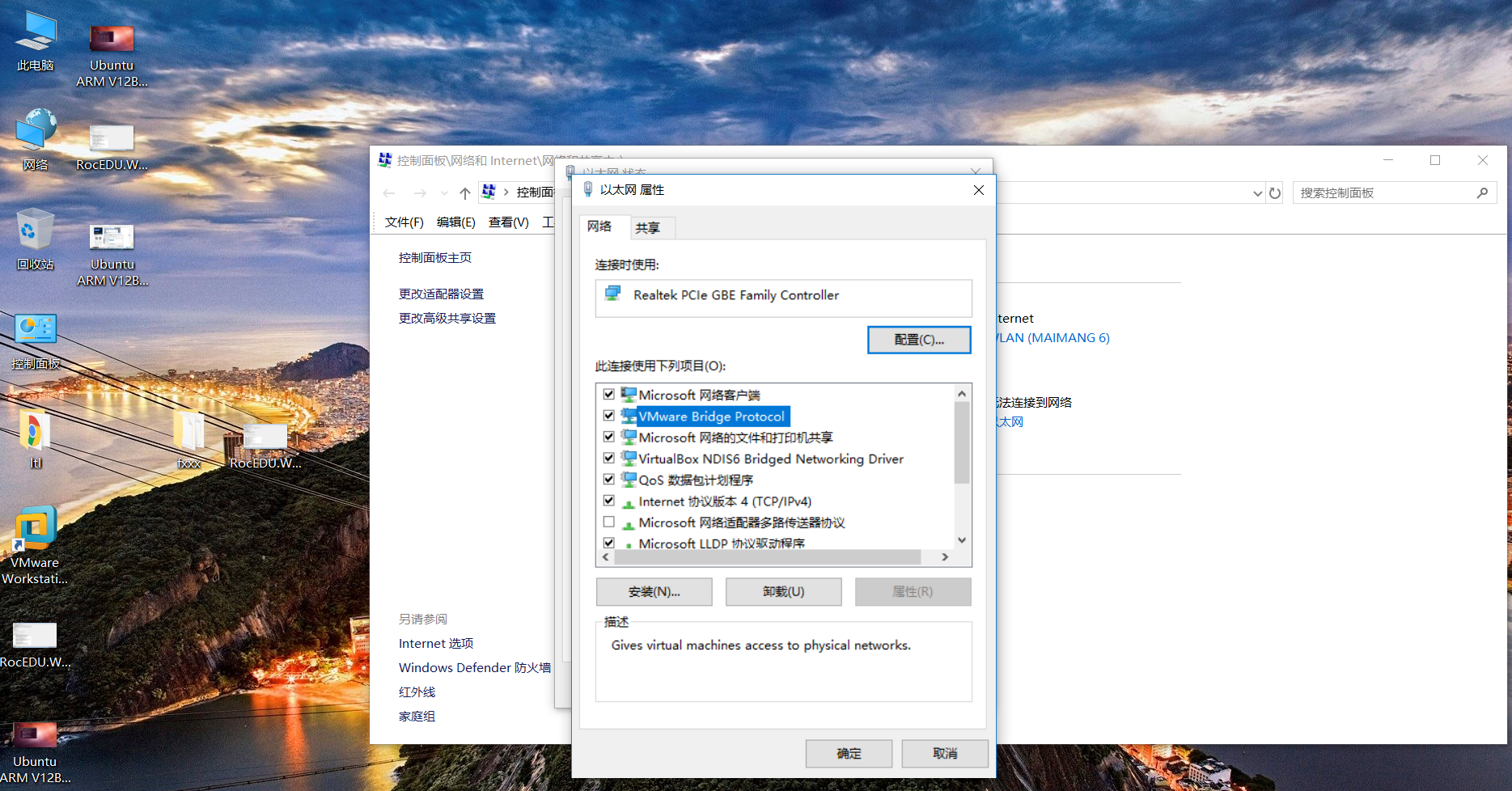Image resolution: width=1512 pixels, height=791 pixels.
Task: Click Realtek PCIe GBE adapter icon
Action: tap(613, 294)
